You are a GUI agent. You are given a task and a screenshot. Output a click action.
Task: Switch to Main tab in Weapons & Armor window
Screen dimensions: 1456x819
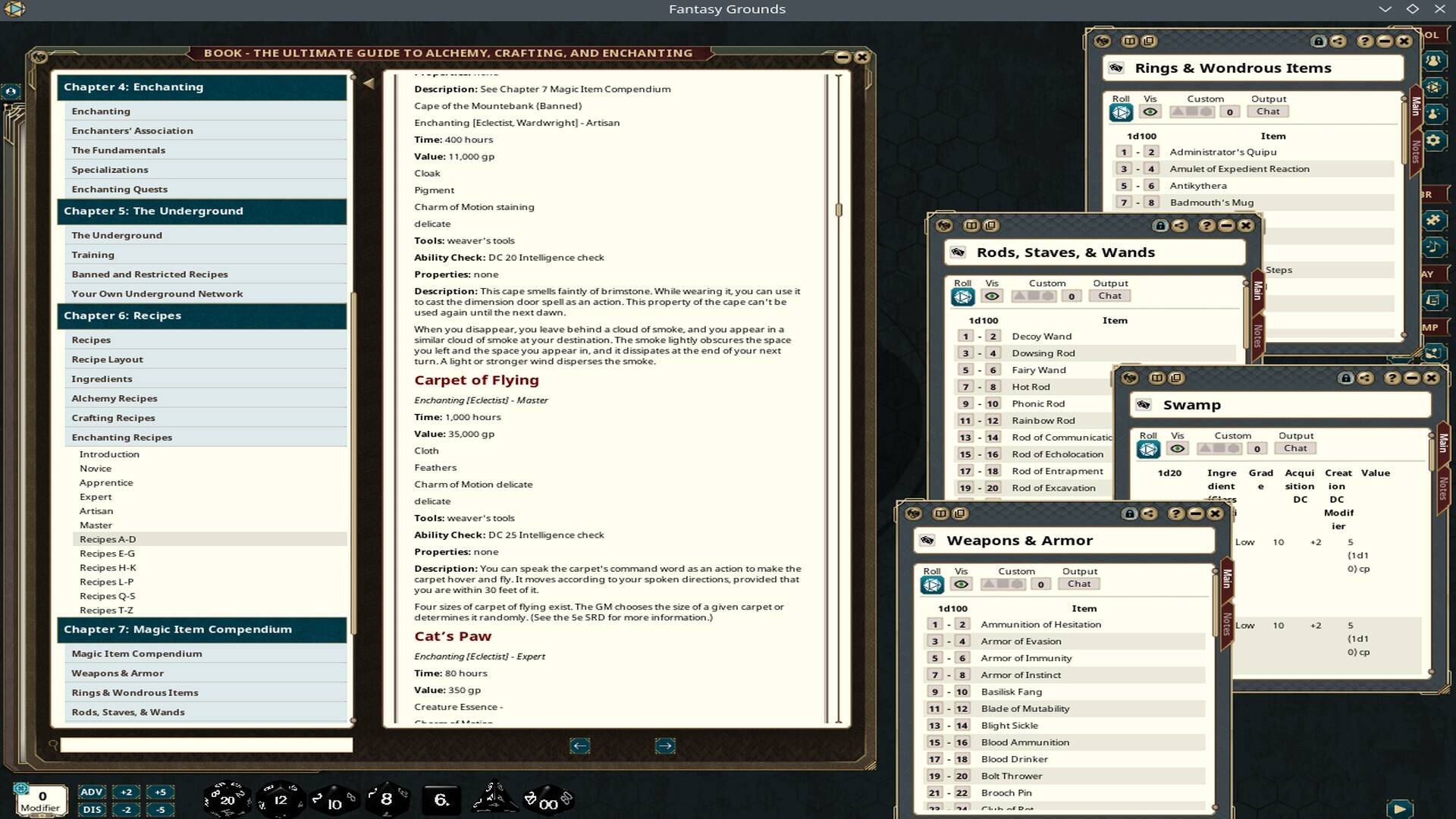1226,579
